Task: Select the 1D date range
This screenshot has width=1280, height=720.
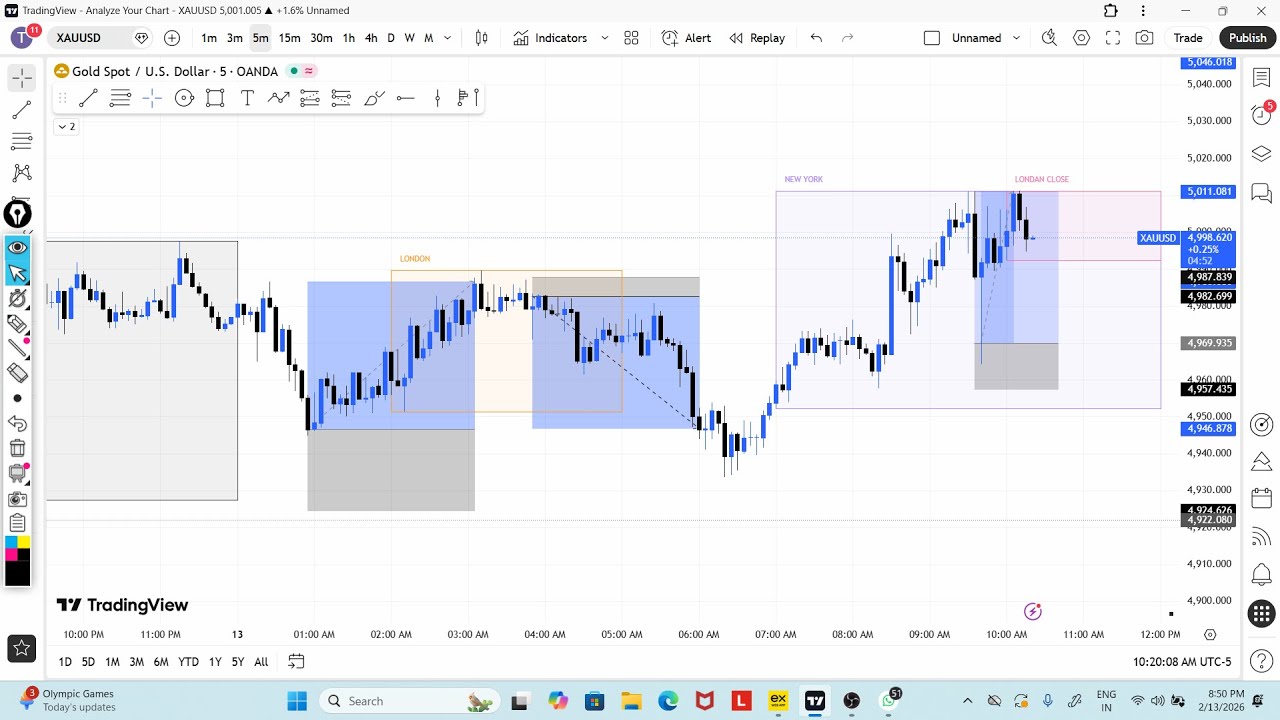Action: click(65, 662)
